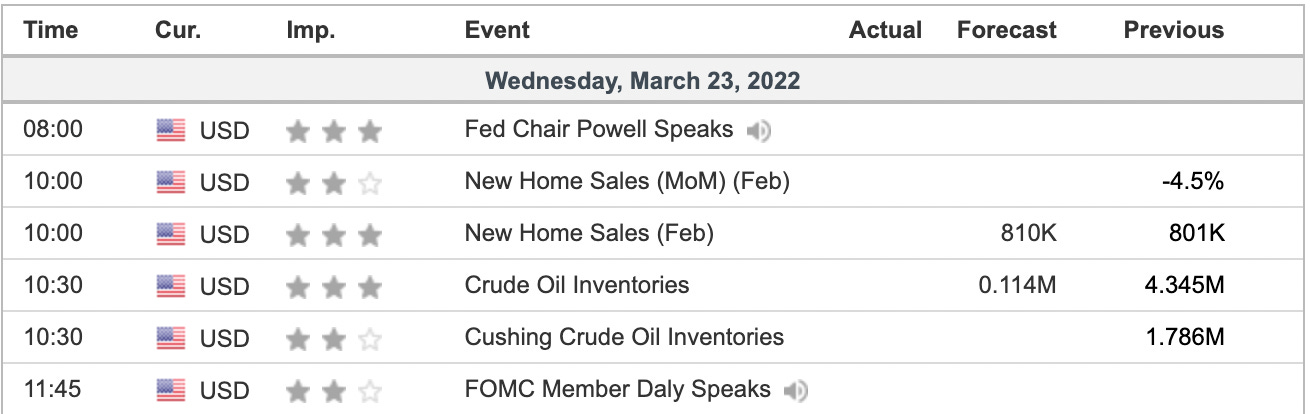The width and height of the screenshot is (1310, 414).
Task: Click the importance stars for Cushing Crude Oil Inventories
Action: (334, 339)
